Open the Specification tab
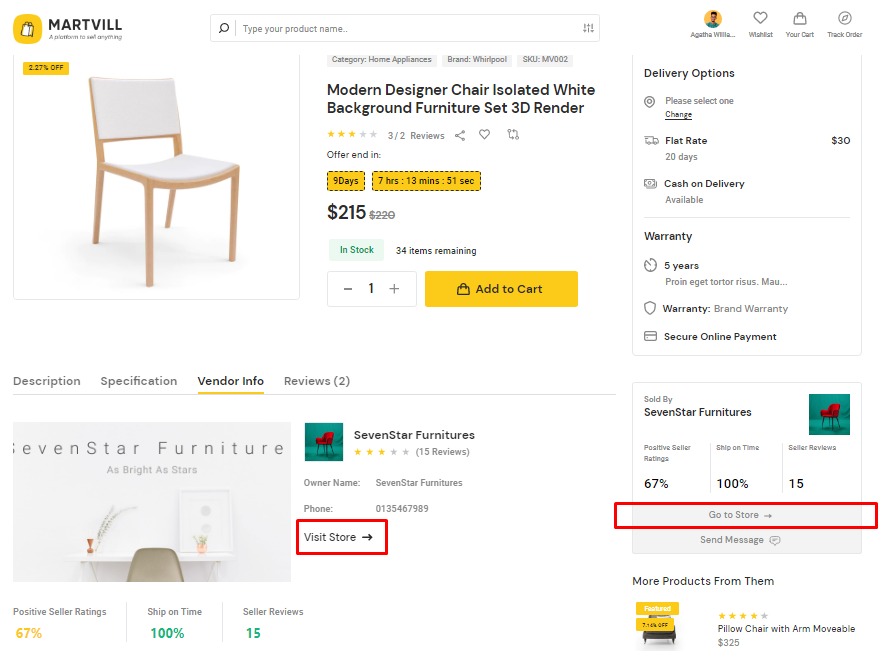 139,381
